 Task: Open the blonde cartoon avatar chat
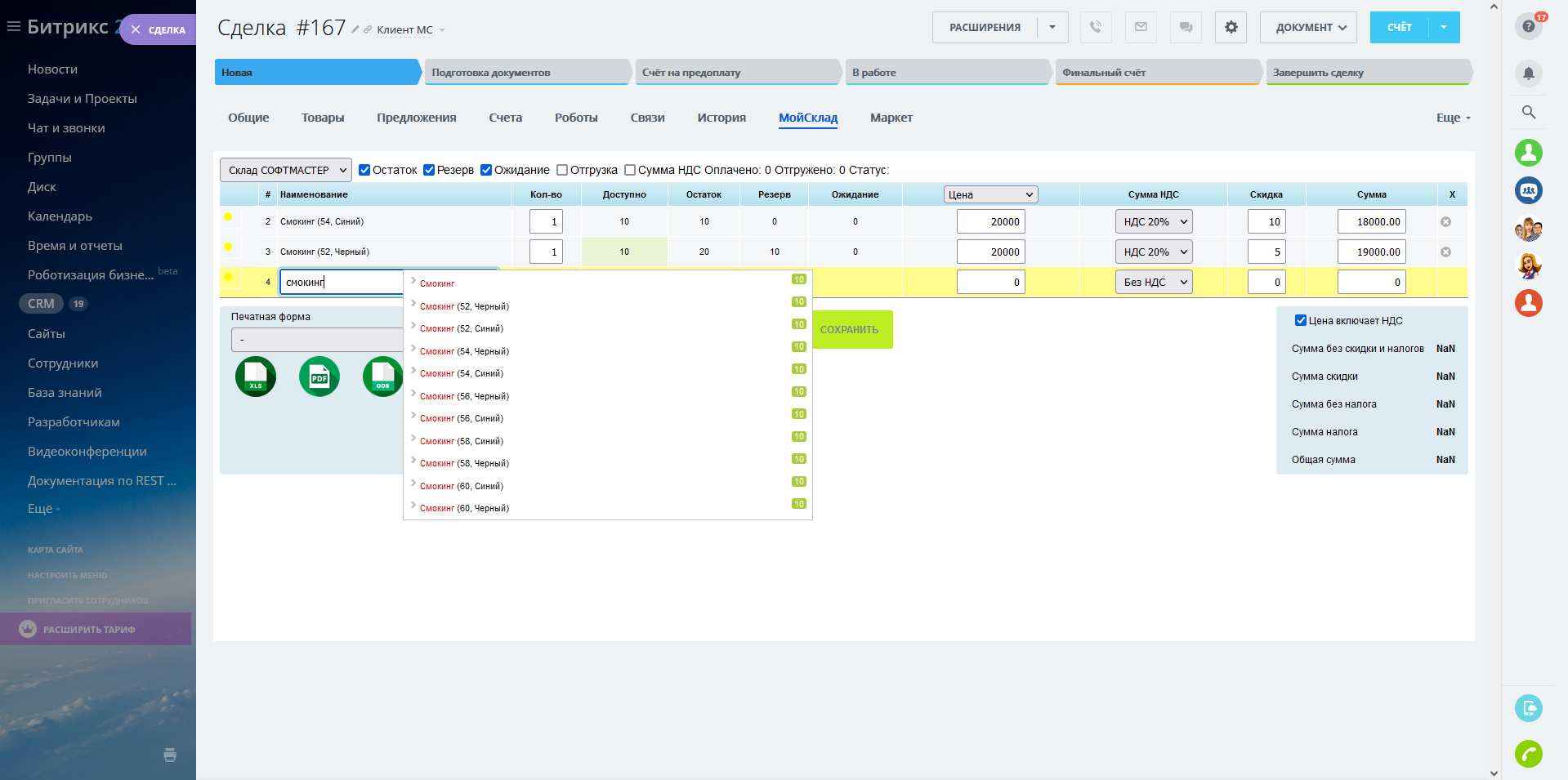tap(1529, 265)
